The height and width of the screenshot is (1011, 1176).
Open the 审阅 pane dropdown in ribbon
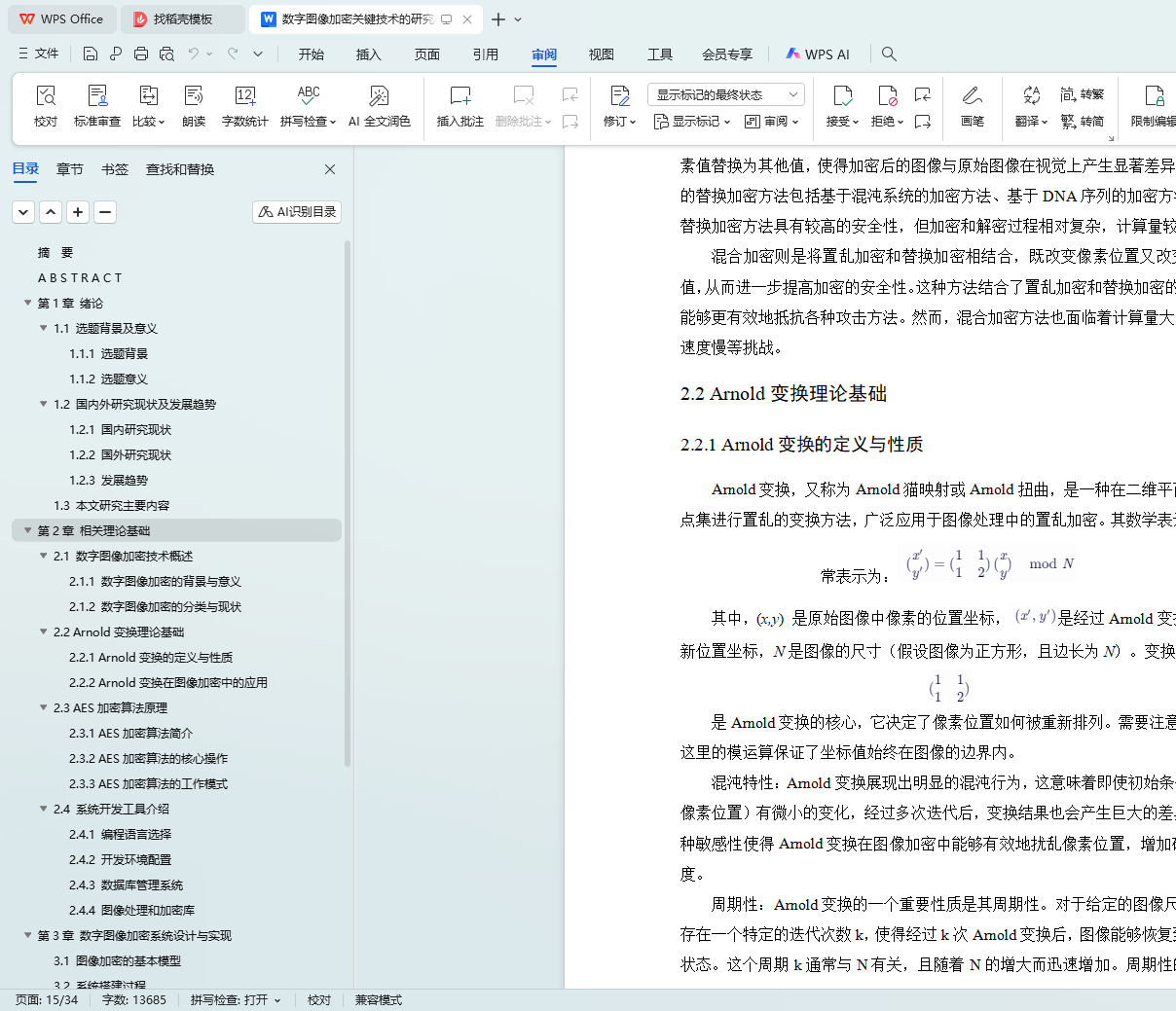click(x=772, y=122)
